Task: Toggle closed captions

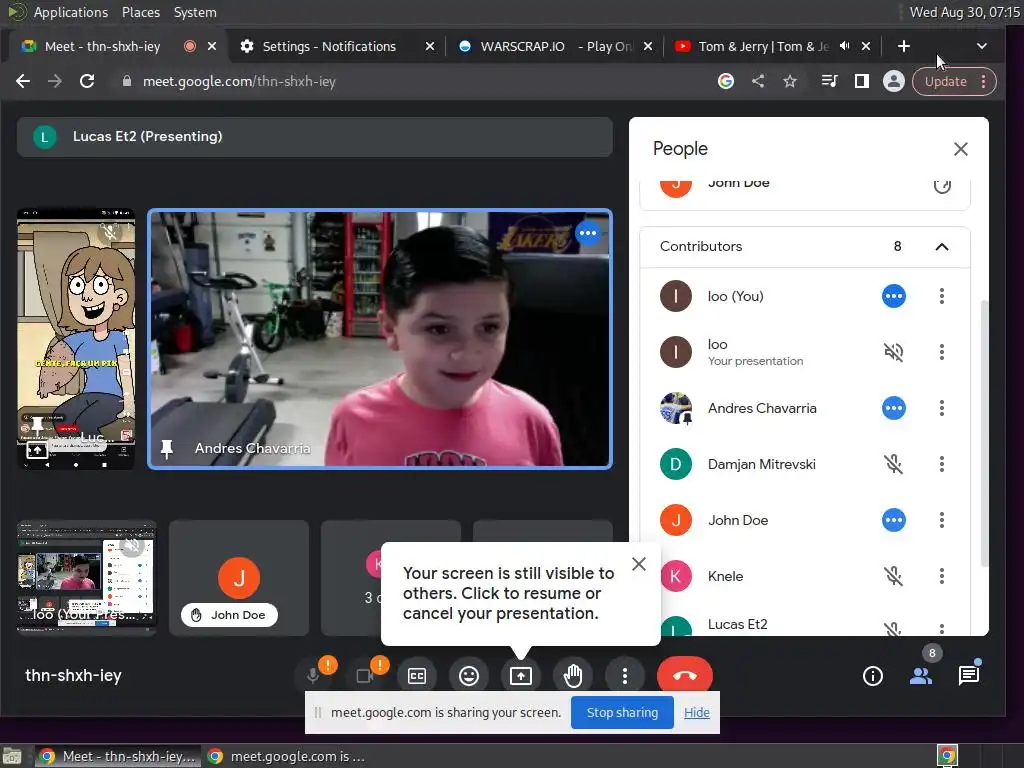Action: [x=417, y=676]
